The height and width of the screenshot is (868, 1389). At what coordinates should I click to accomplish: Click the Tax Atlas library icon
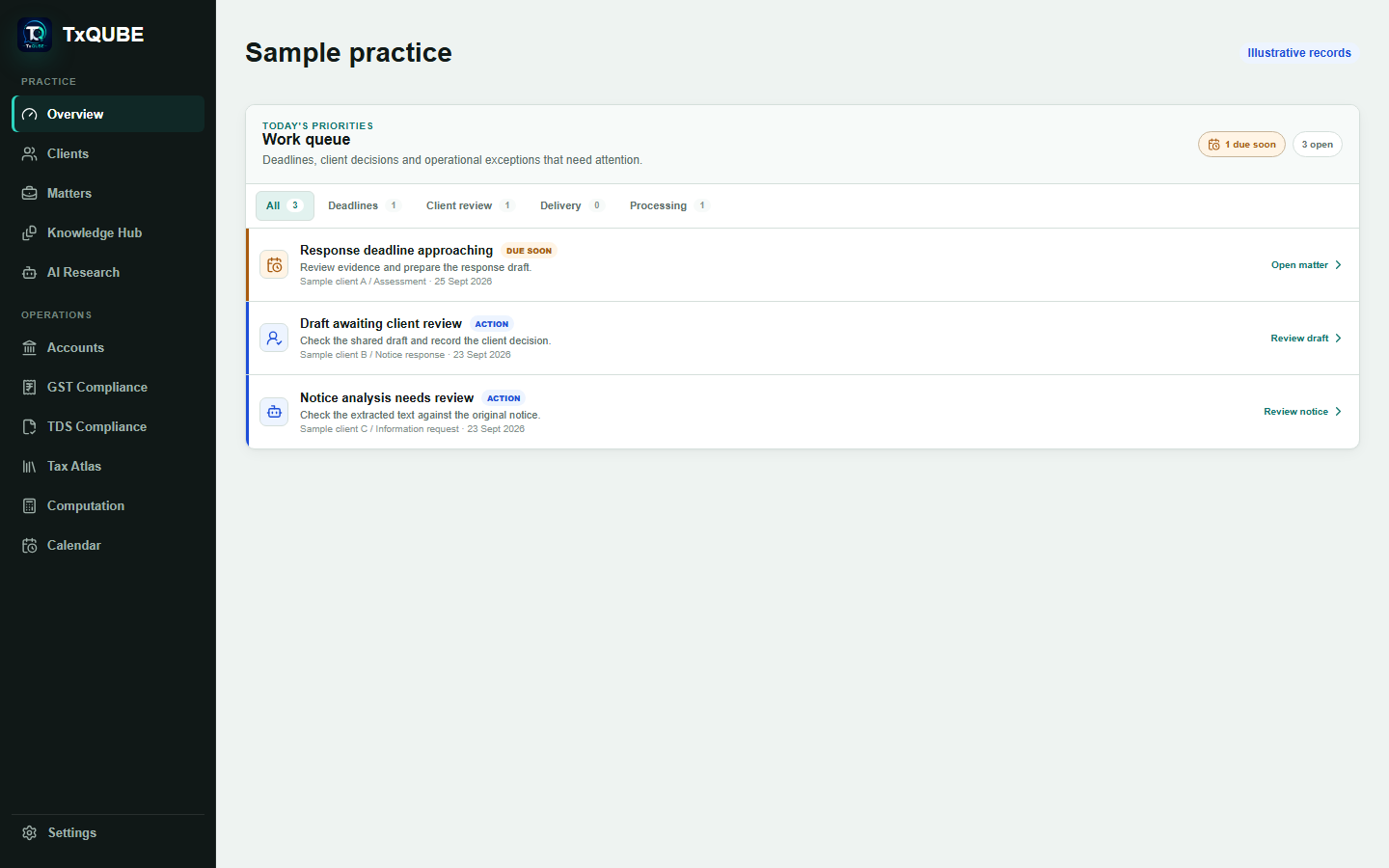coord(30,466)
